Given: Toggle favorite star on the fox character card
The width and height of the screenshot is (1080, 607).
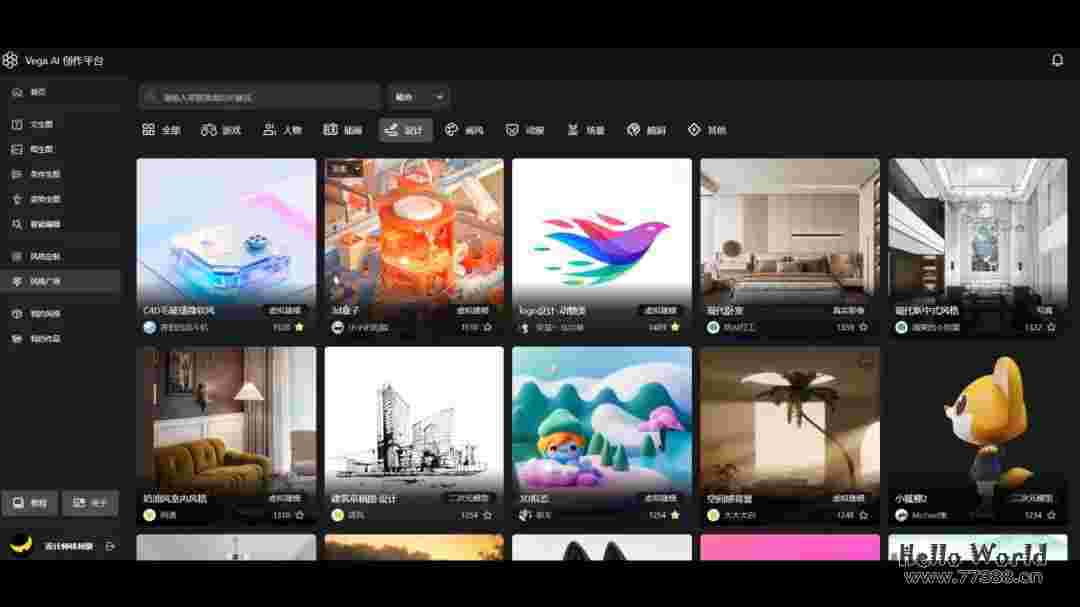Looking at the screenshot, I should click(1051, 515).
